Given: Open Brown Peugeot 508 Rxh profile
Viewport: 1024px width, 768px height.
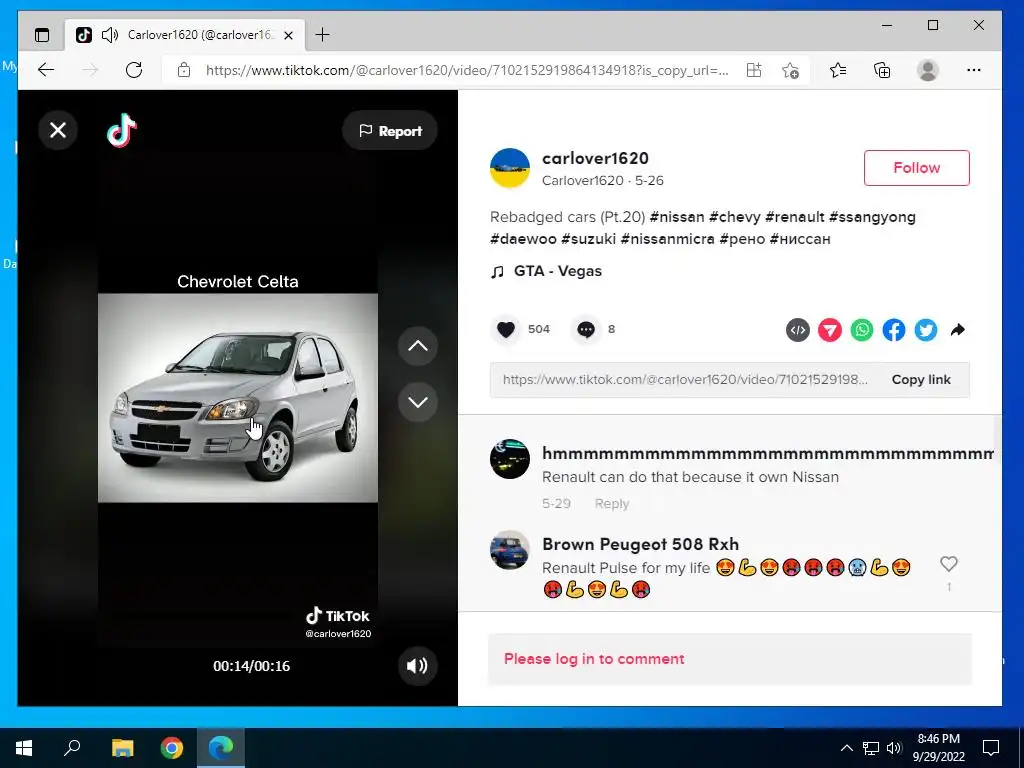Looking at the screenshot, I should coord(640,544).
